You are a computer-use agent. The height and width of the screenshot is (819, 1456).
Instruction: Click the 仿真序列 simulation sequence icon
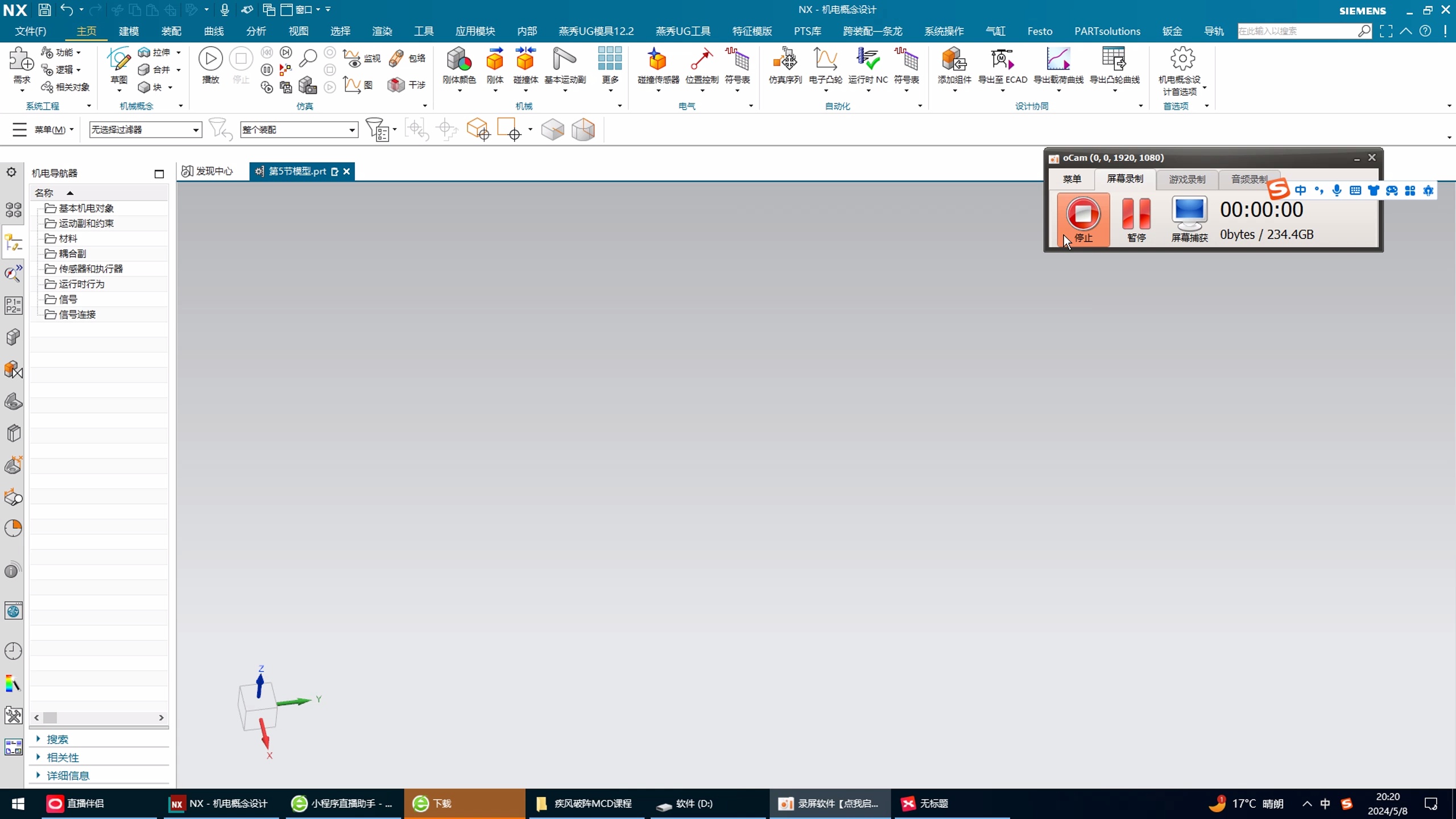pos(785,59)
